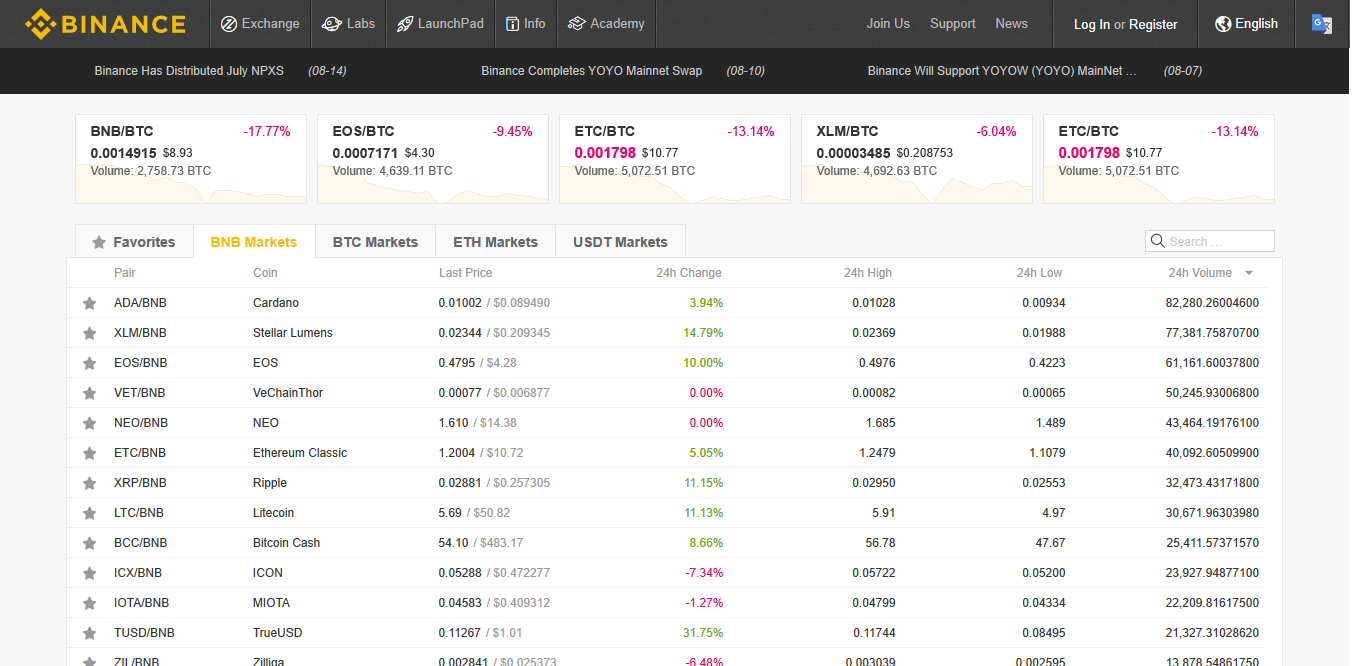Click the Stellar Lumens coin name
The width and height of the screenshot is (1366, 666).
[293, 333]
